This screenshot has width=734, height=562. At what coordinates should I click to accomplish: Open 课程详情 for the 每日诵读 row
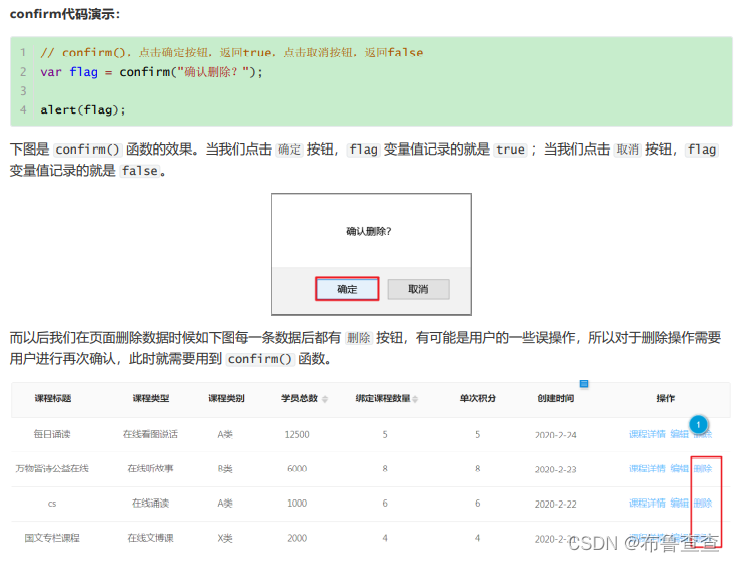coord(647,434)
